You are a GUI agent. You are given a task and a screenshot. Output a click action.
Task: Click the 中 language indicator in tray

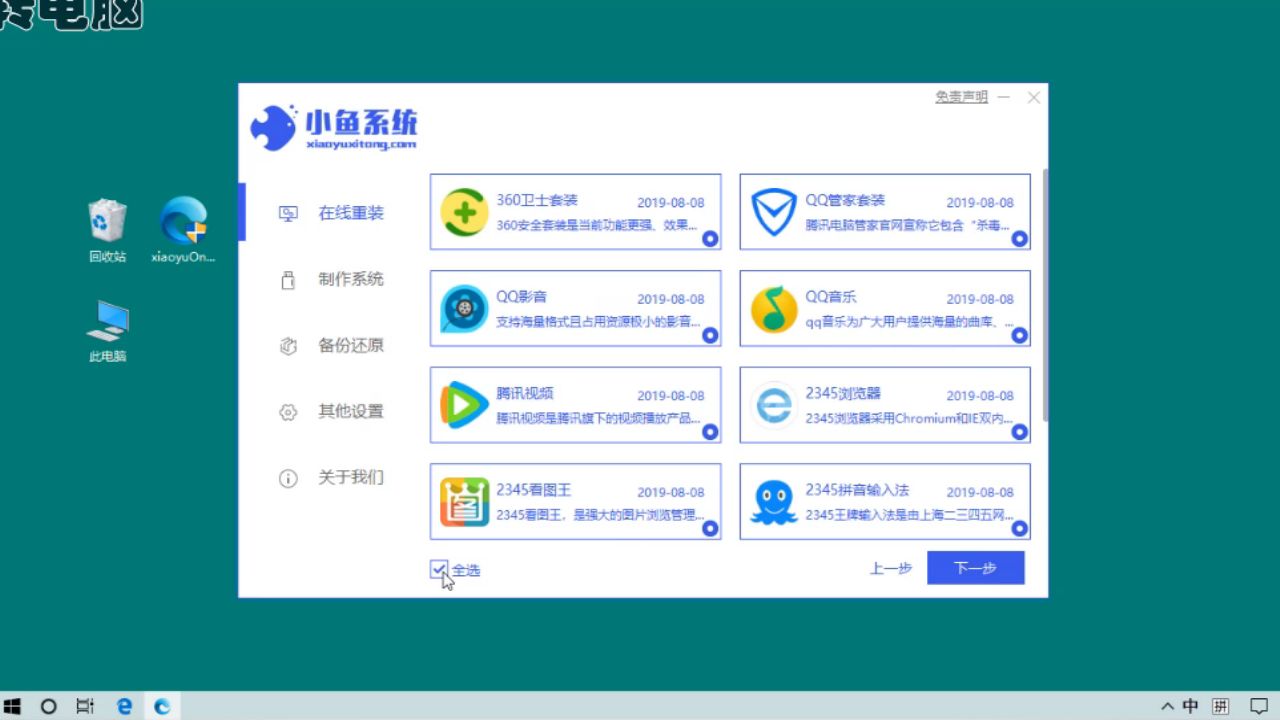(1191, 706)
